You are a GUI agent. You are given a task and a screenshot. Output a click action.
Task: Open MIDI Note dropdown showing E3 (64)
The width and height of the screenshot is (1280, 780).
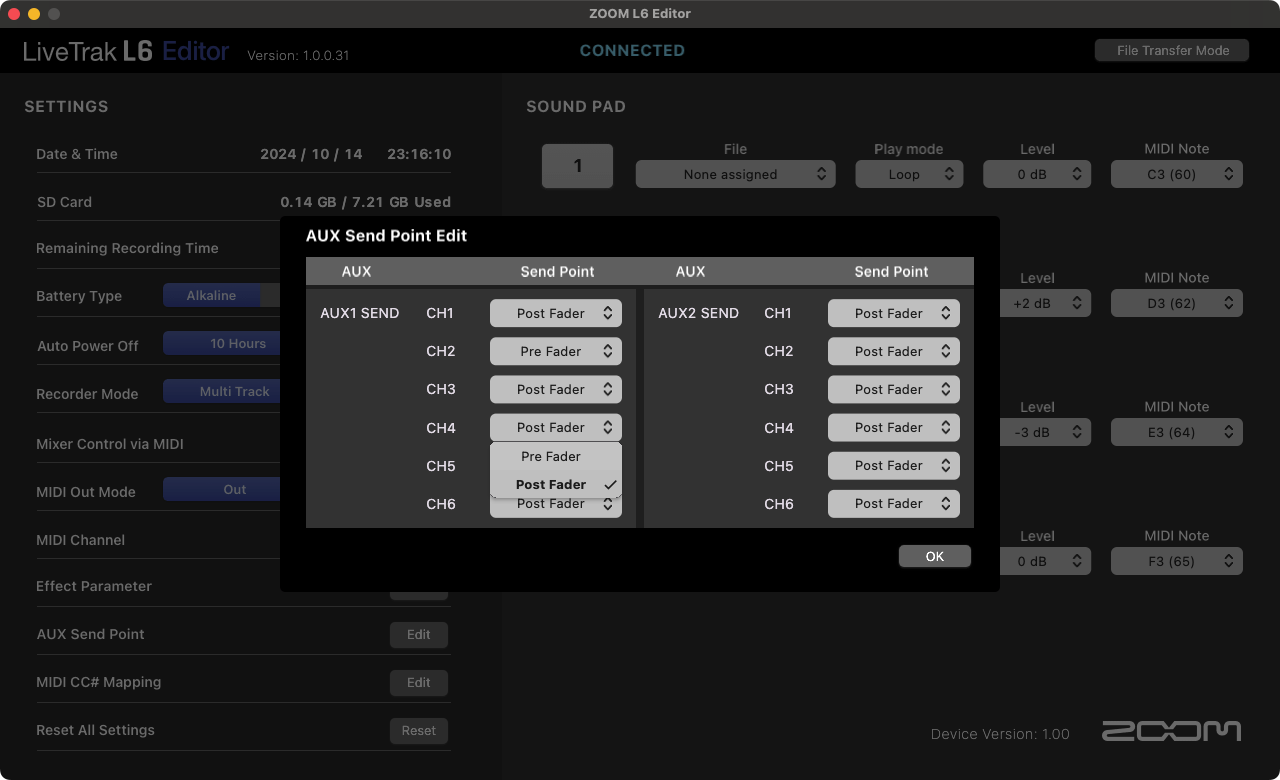coord(1177,432)
